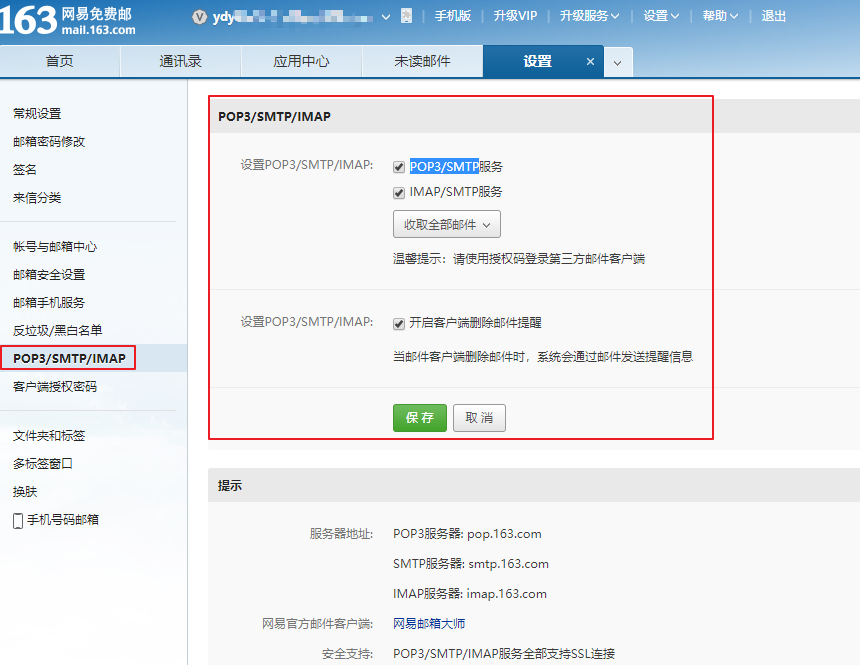Open the 收取全部邮件 dropdown
This screenshot has height=665, width=860.
[x=446, y=224]
